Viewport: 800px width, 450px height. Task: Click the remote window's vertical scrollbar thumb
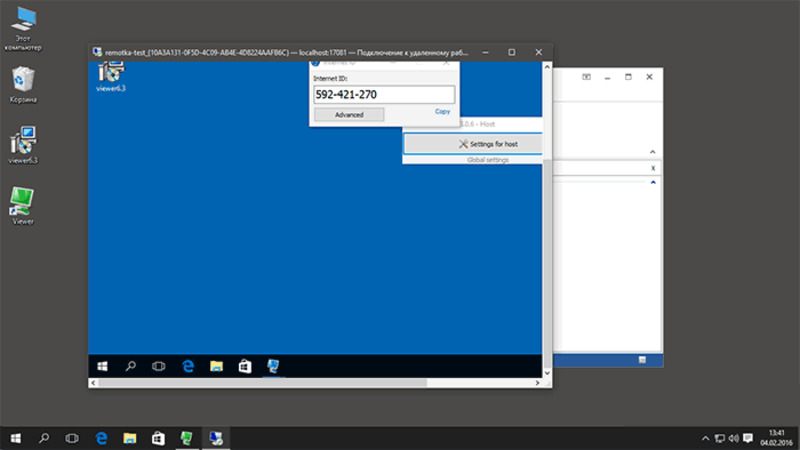[x=547, y=262]
